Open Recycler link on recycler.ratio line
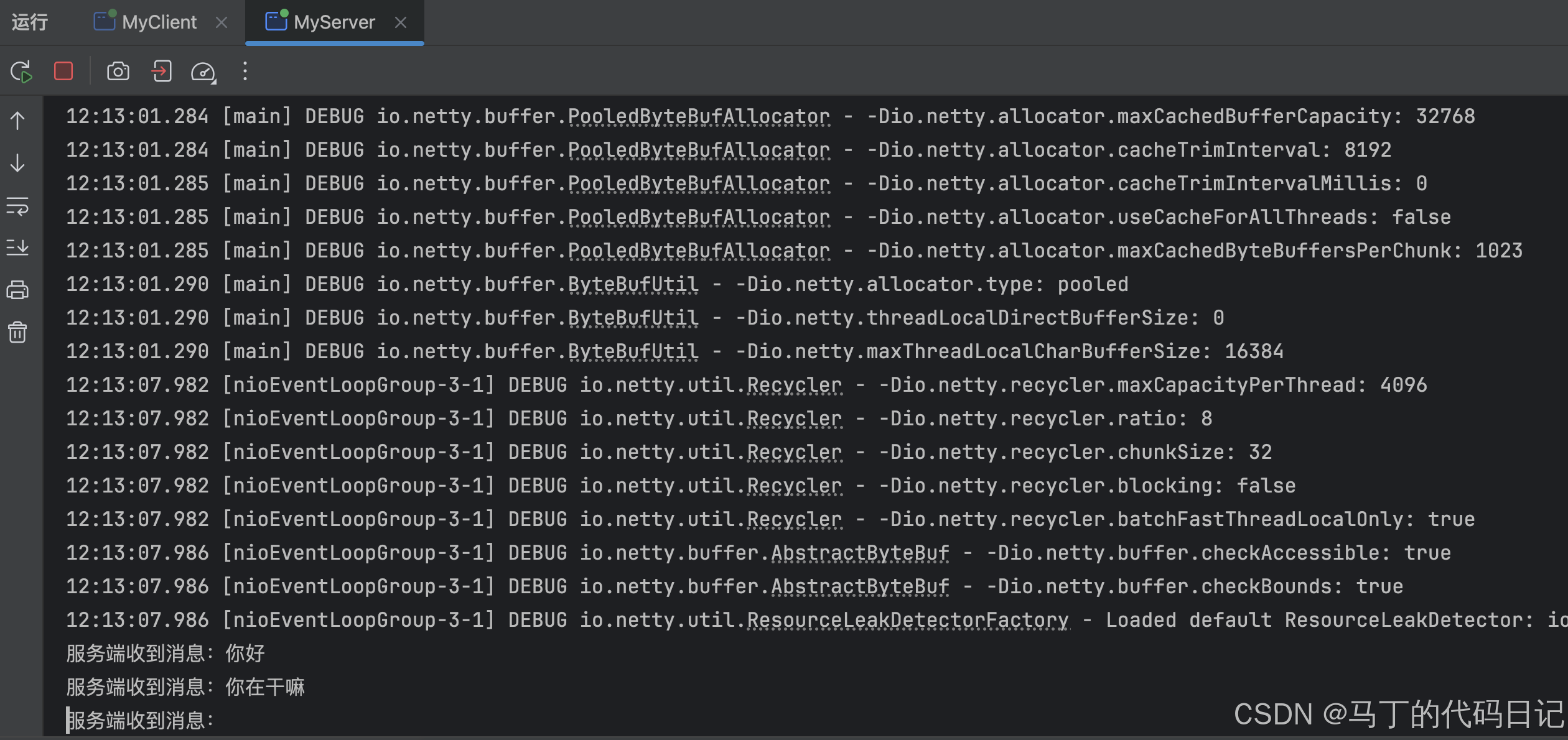 click(x=795, y=419)
